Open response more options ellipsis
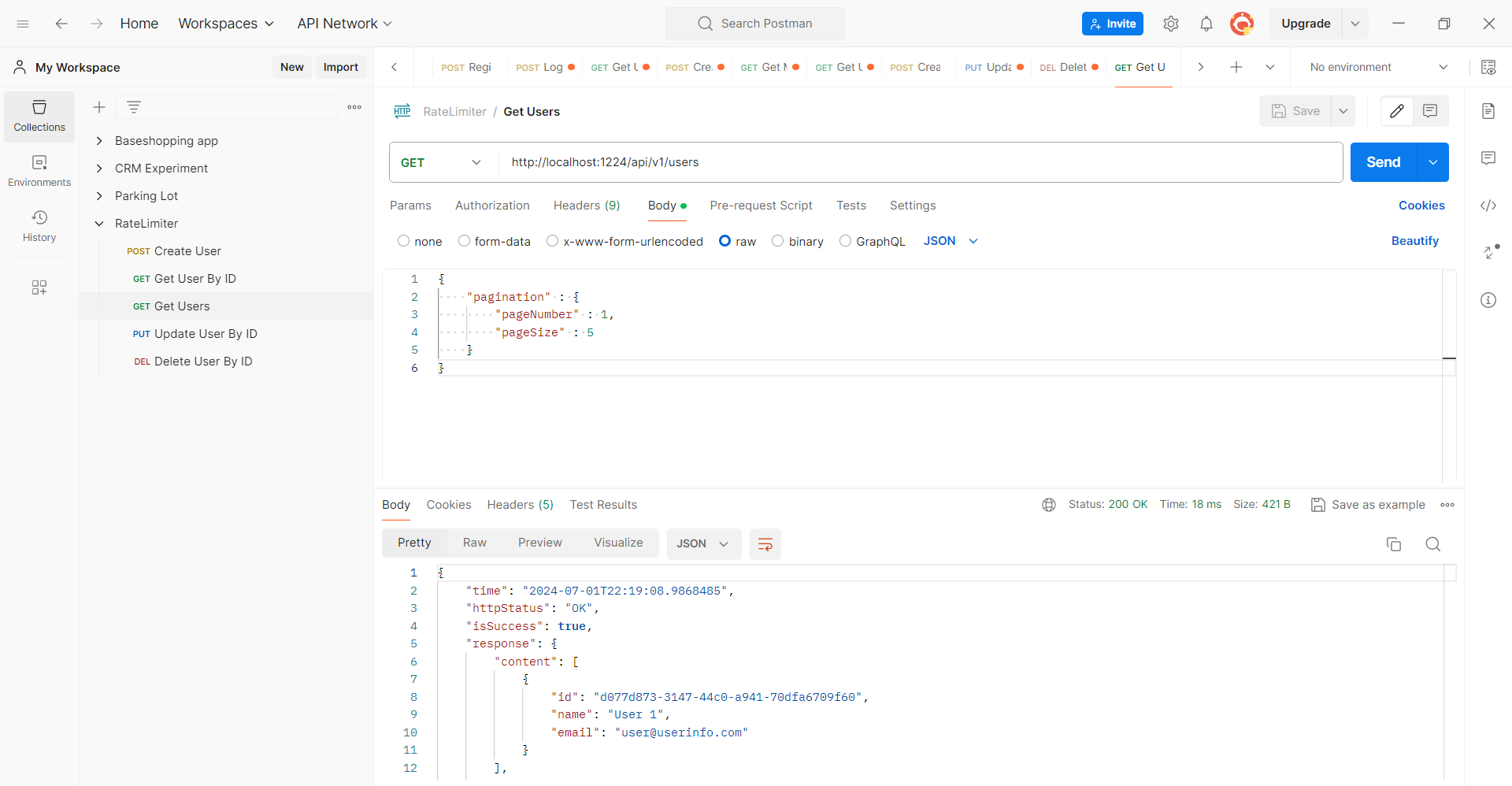 tap(1447, 505)
